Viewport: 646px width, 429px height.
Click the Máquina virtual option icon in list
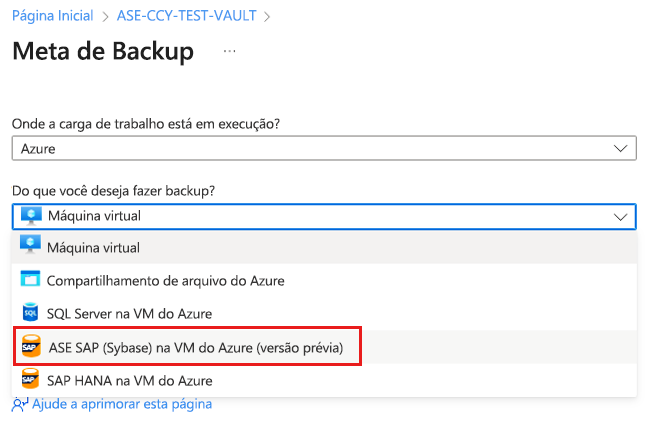point(30,247)
